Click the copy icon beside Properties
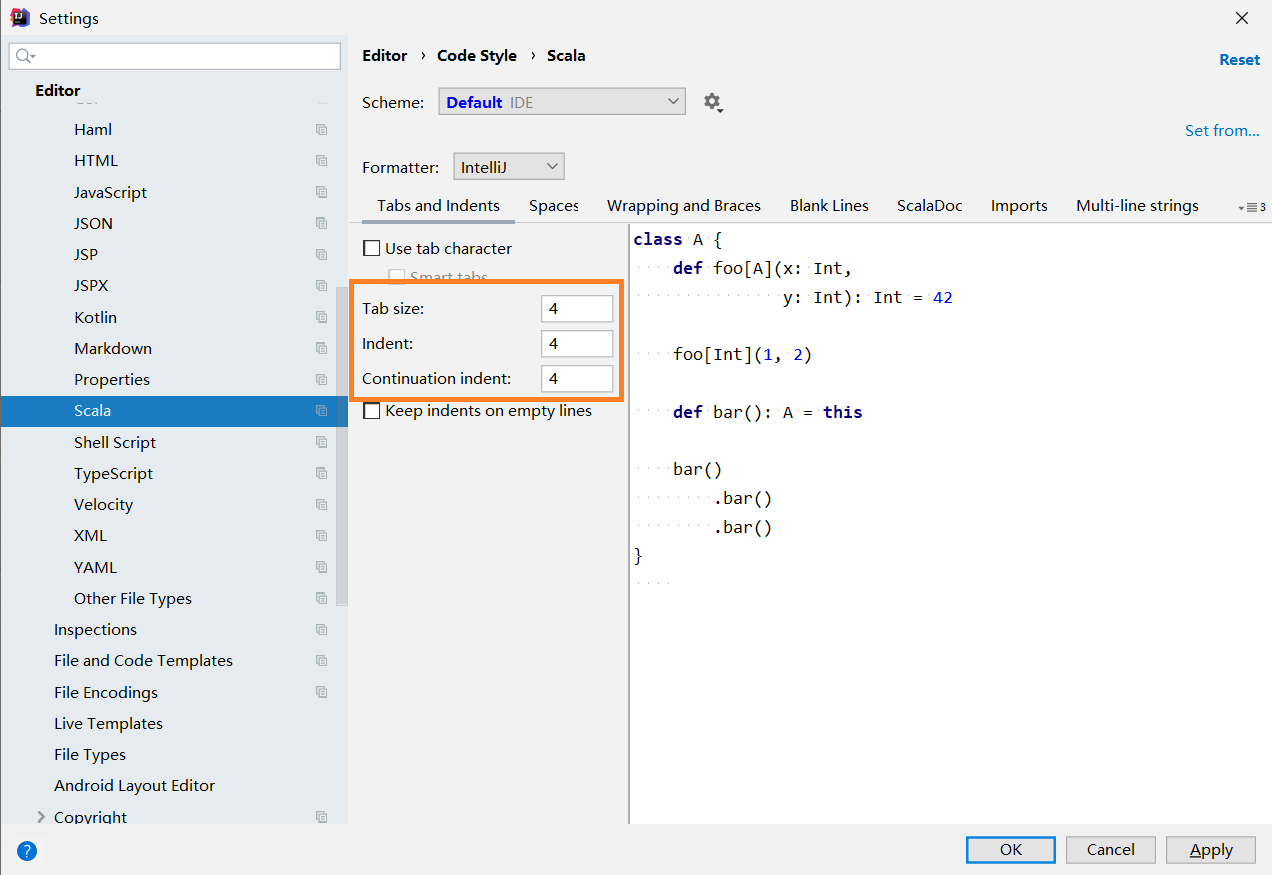This screenshot has height=875, width=1272. (x=321, y=380)
